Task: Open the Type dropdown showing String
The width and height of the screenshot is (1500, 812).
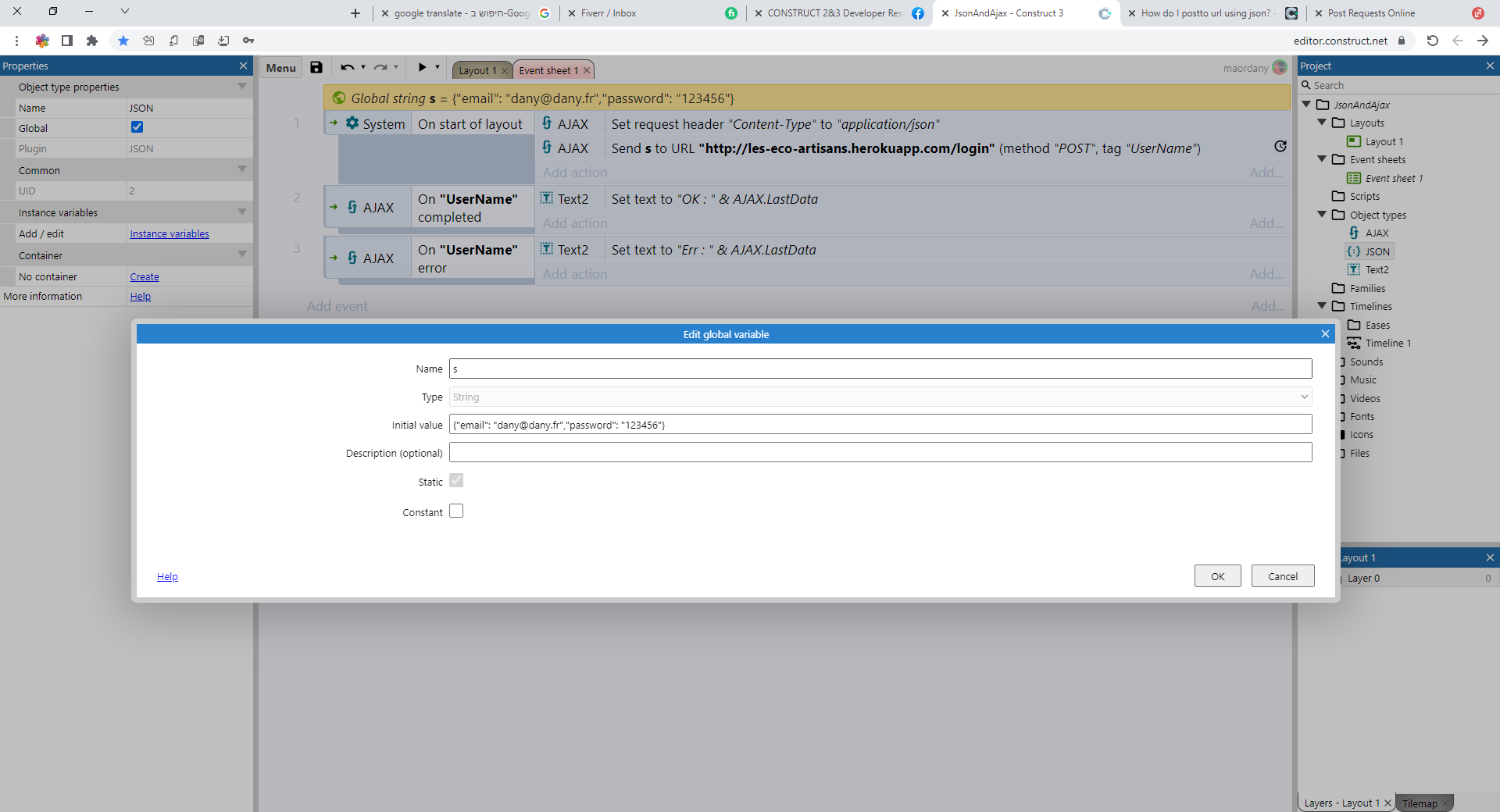Action: [x=1304, y=397]
